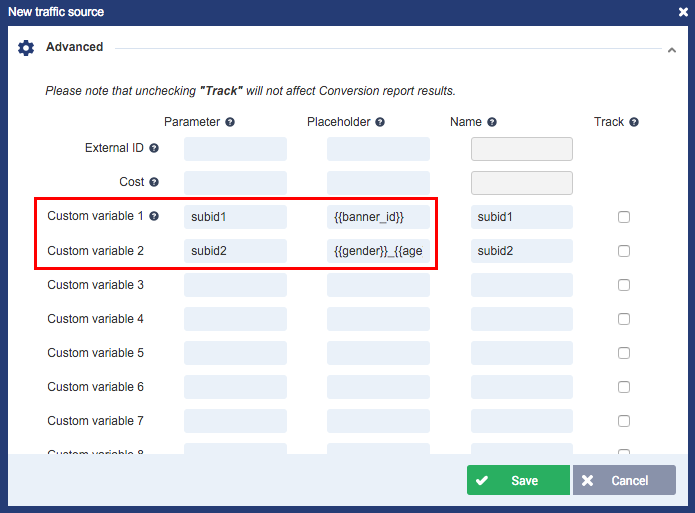Image resolution: width=695 pixels, height=513 pixels.
Task: Click help icon beside Cost label
Action: 154,182
